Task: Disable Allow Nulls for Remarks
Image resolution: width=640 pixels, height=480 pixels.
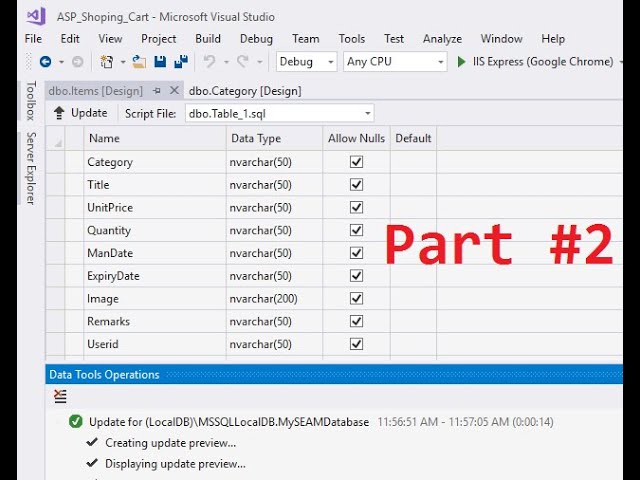Action: click(356, 321)
